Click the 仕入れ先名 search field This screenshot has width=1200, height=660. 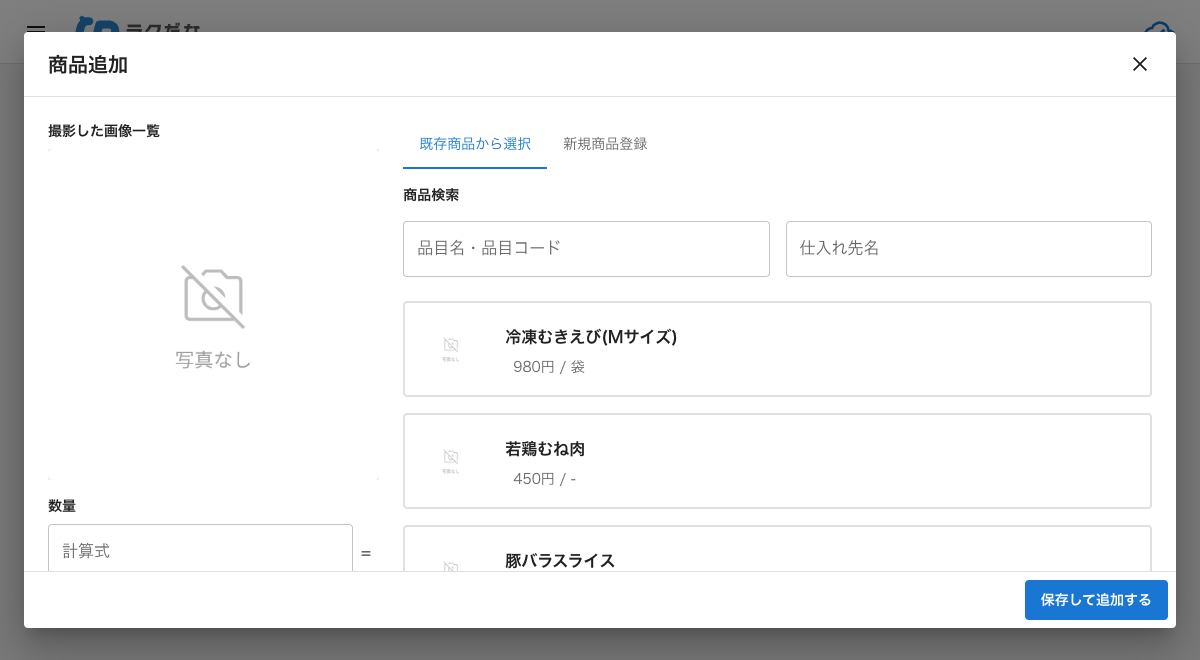969,249
